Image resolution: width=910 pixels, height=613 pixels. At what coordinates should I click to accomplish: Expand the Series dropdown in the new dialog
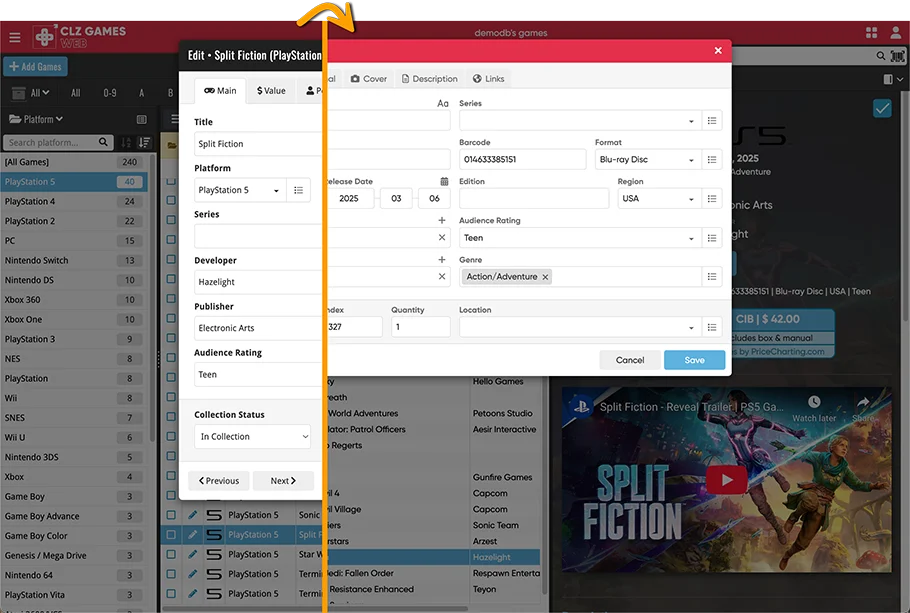pyautogui.click(x=691, y=121)
